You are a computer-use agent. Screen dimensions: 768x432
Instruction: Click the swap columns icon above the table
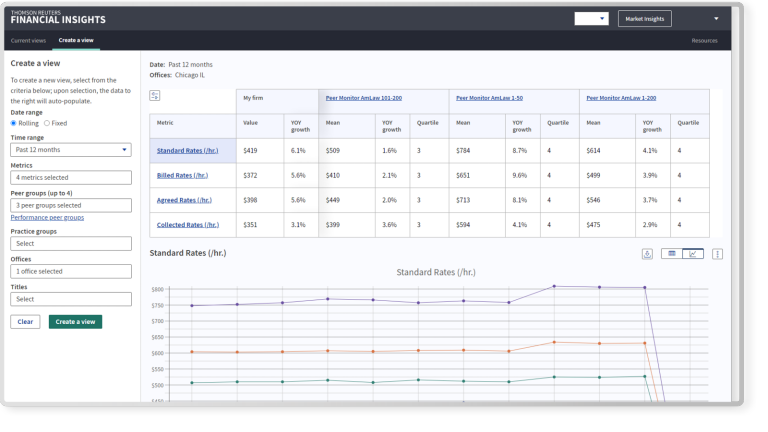click(155, 96)
